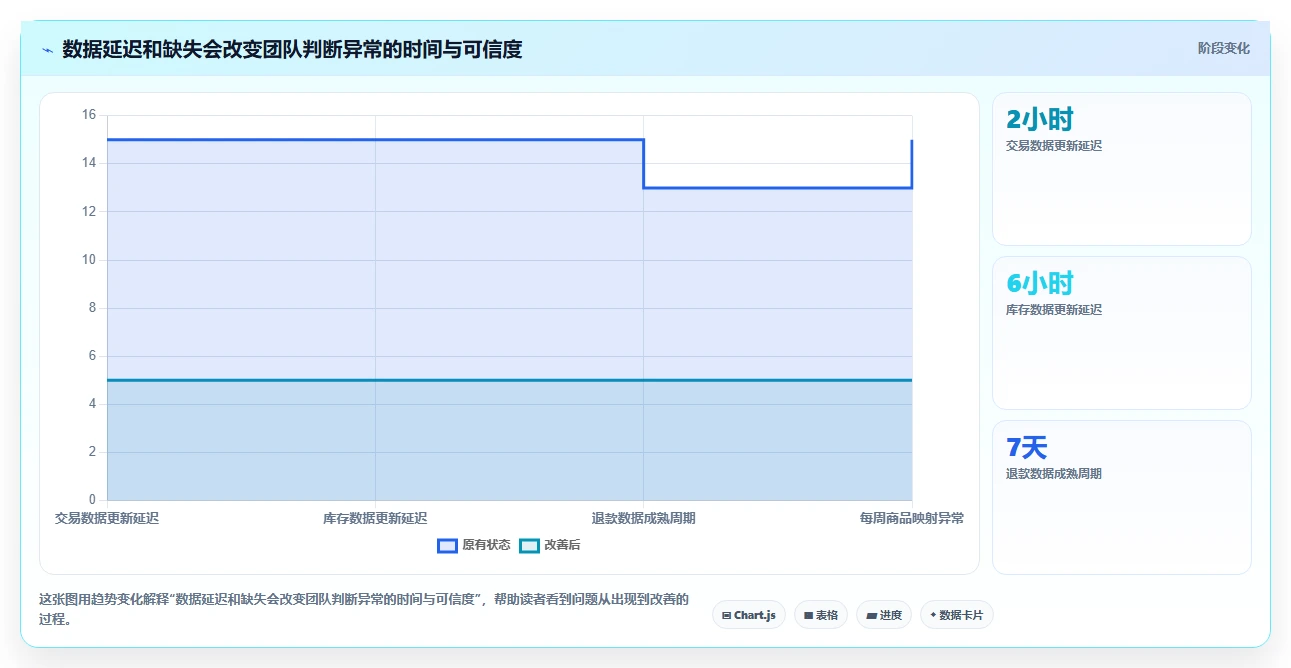Click x-axis label 退款数据成熟周期
The width and height of the screenshot is (1291, 668).
[643, 518]
